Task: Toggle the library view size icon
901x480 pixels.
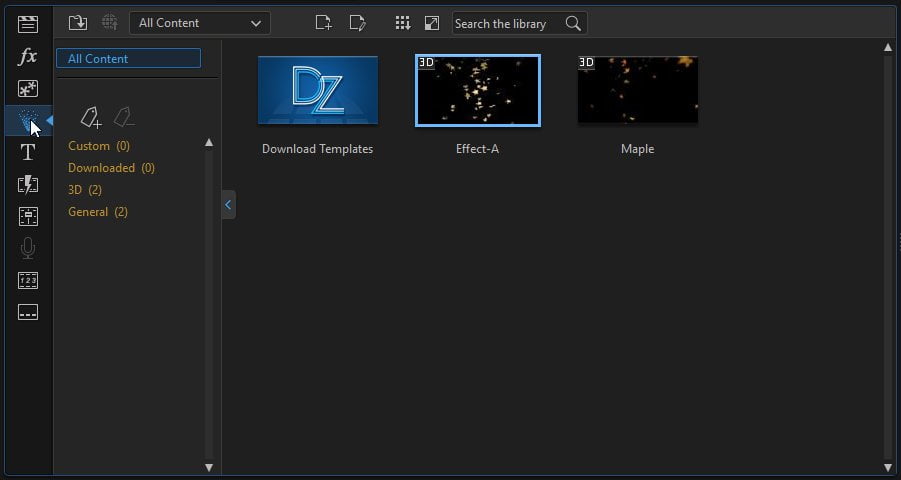Action: 432,23
